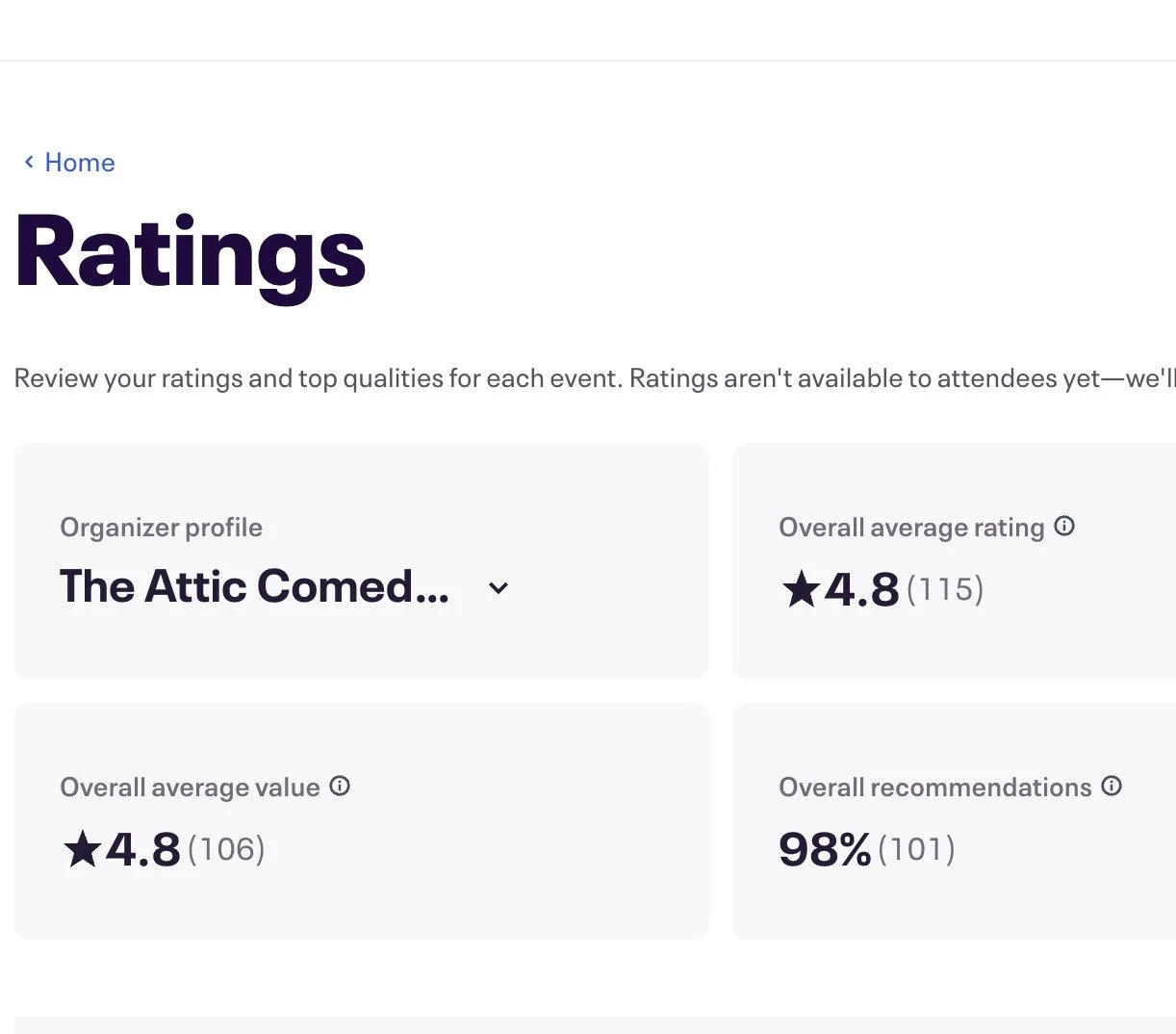Screen dimensions: 1176x1034
Task: Click the Overall recommendations label
Action: (x=934, y=788)
